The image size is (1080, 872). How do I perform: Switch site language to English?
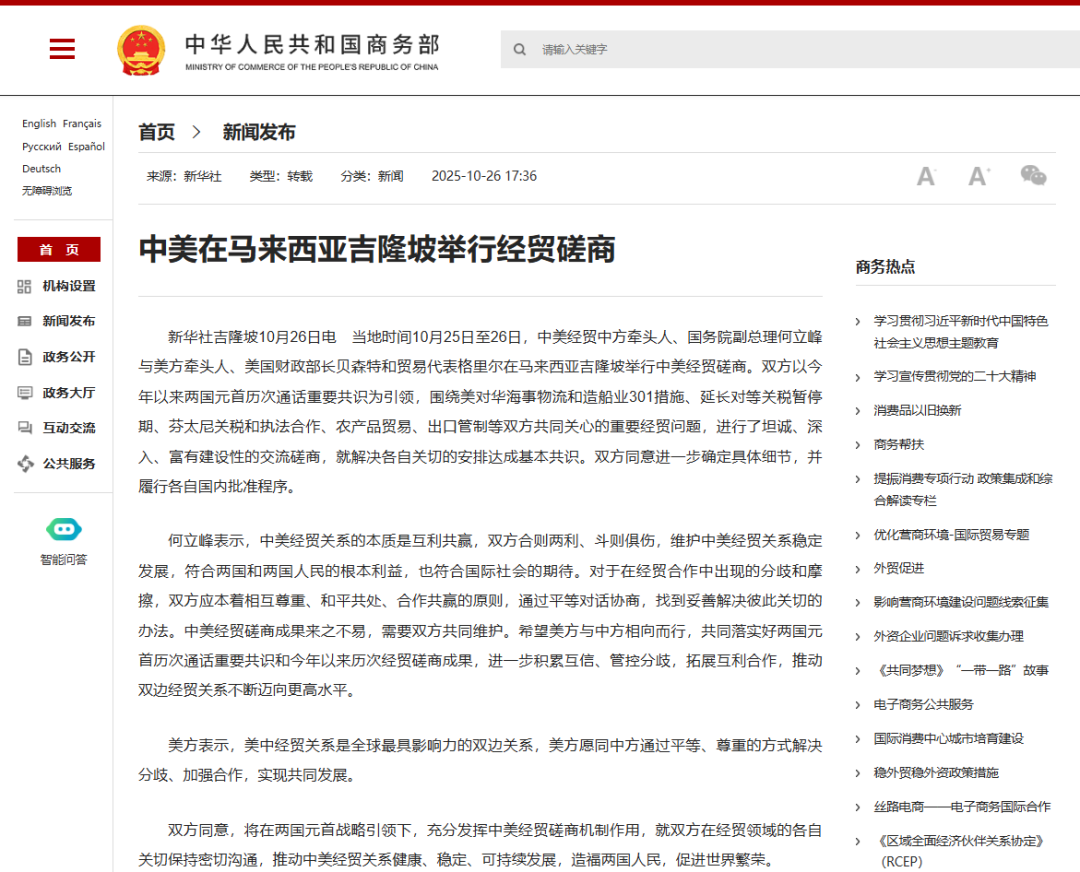[37, 123]
